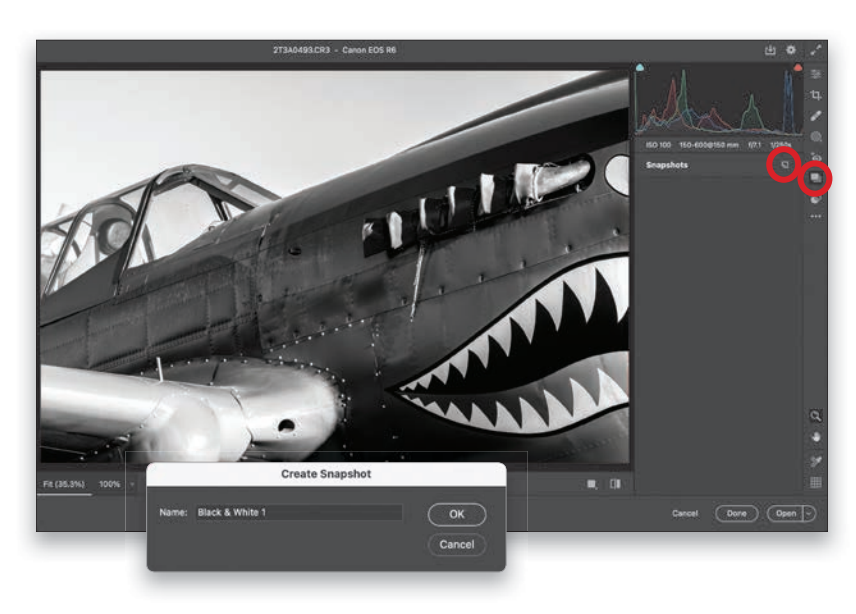The image size is (856, 614).
Task: Expand the Open button dropdown arrow
Action: 808,513
